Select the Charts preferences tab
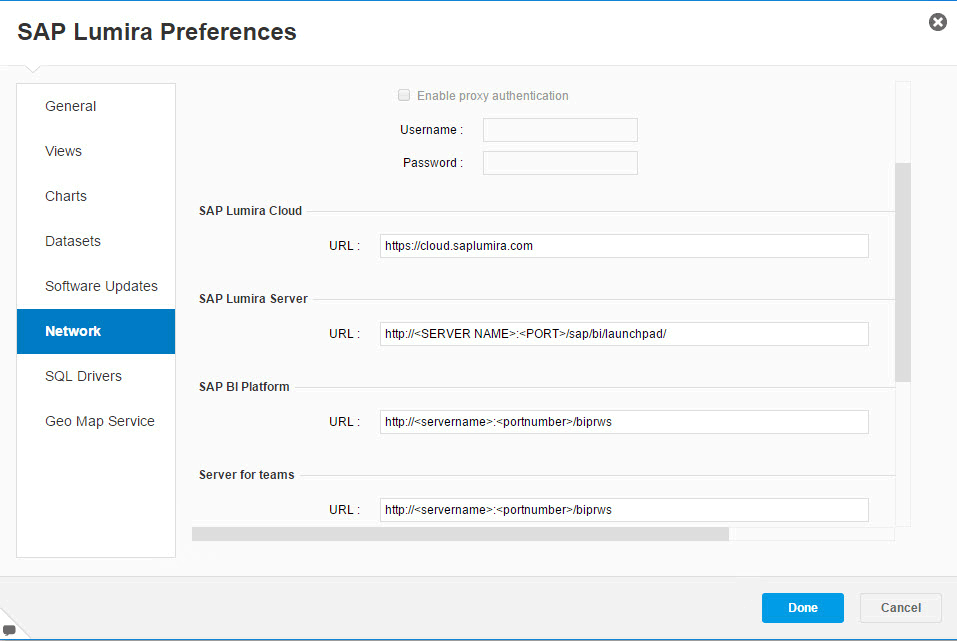 tap(66, 196)
